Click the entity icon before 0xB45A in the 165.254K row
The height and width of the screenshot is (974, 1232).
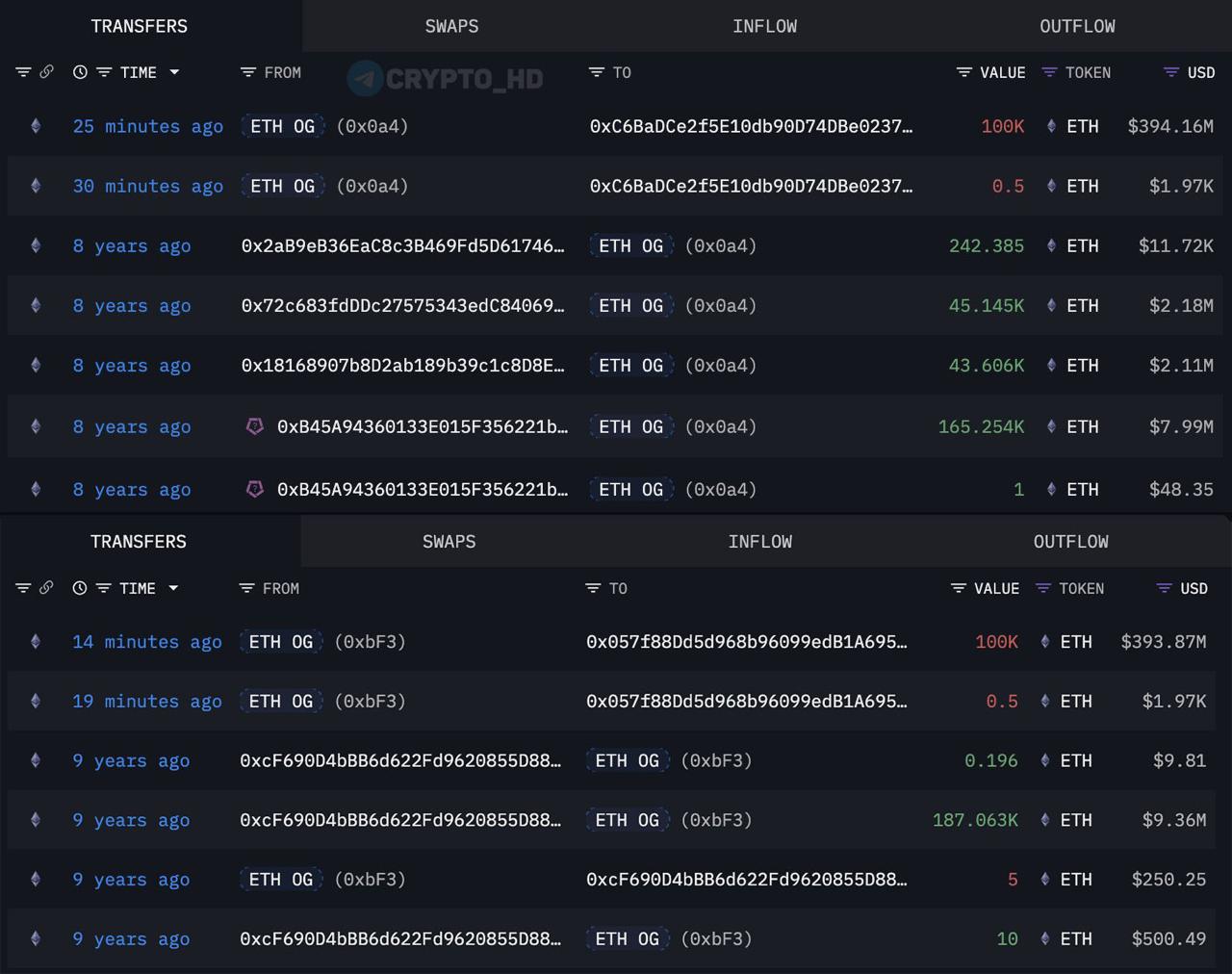click(255, 426)
